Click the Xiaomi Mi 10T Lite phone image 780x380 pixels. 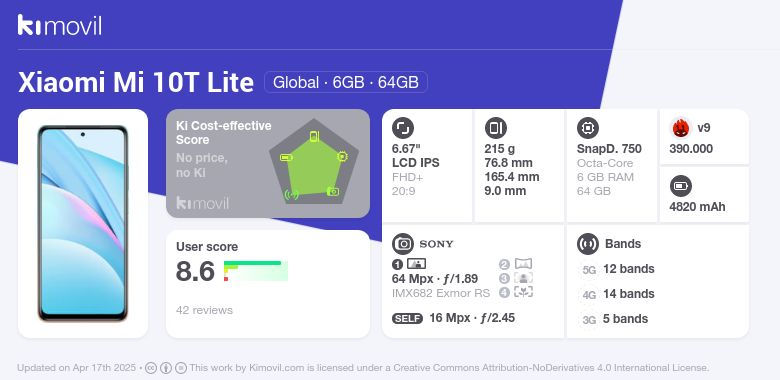coord(83,223)
